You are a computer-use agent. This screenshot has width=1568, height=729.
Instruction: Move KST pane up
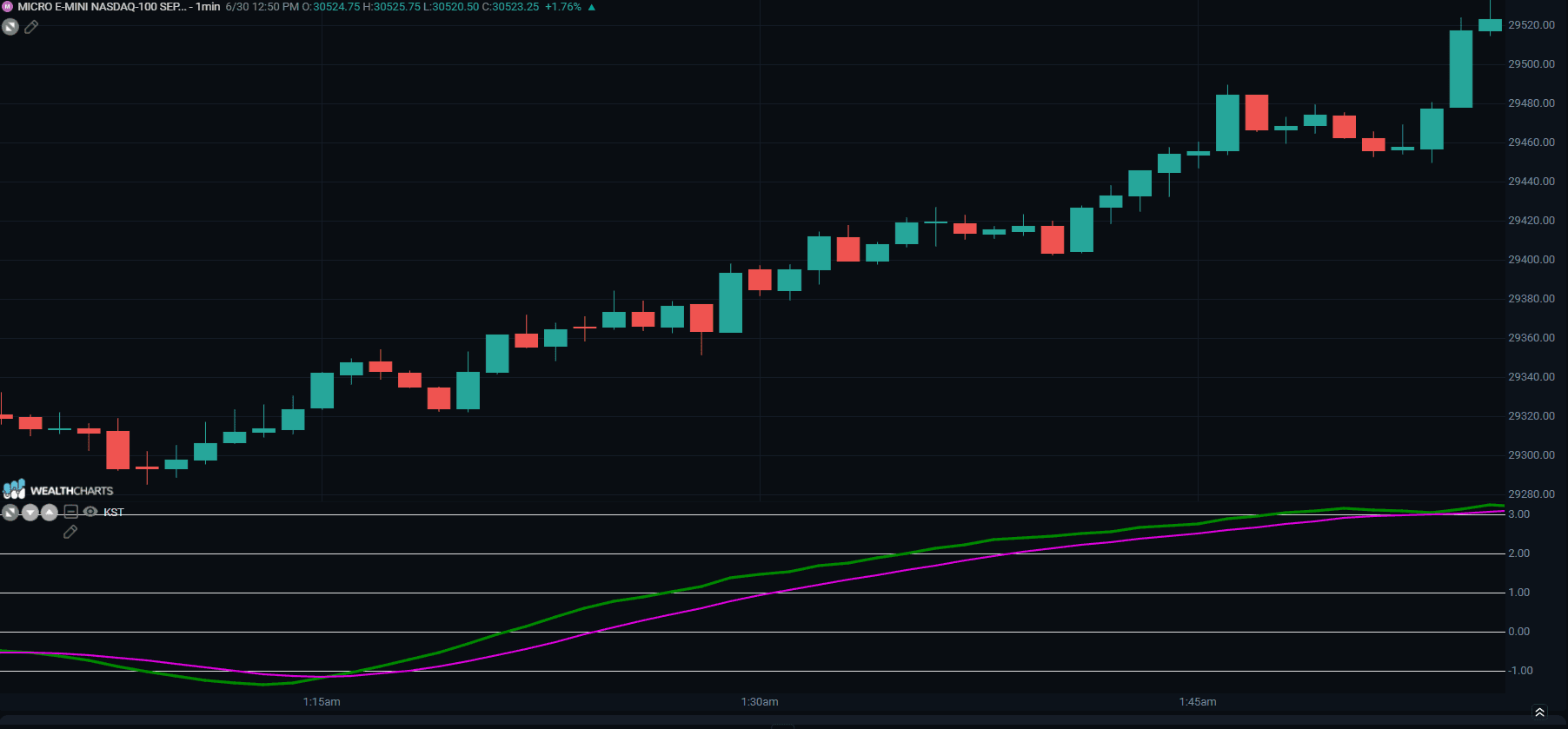pyautogui.click(x=50, y=513)
